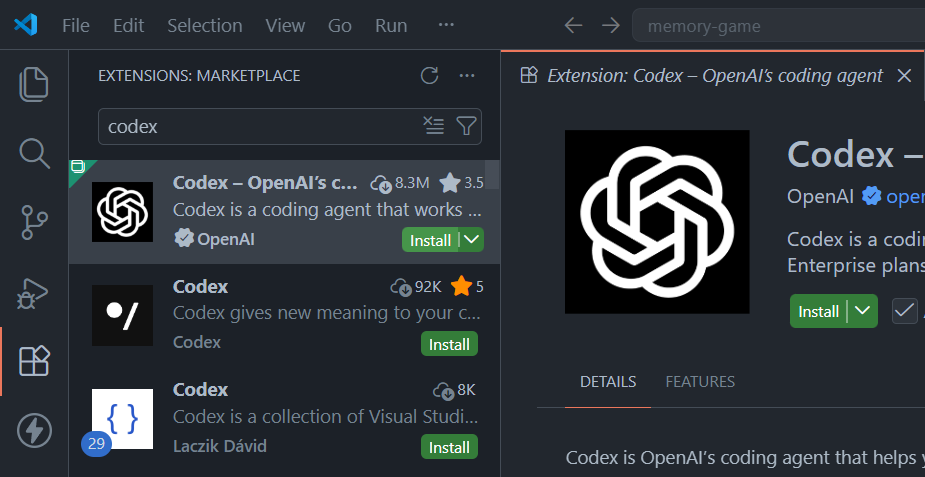Click Install button on extension details page
The height and width of the screenshot is (477, 925).
[818, 311]
